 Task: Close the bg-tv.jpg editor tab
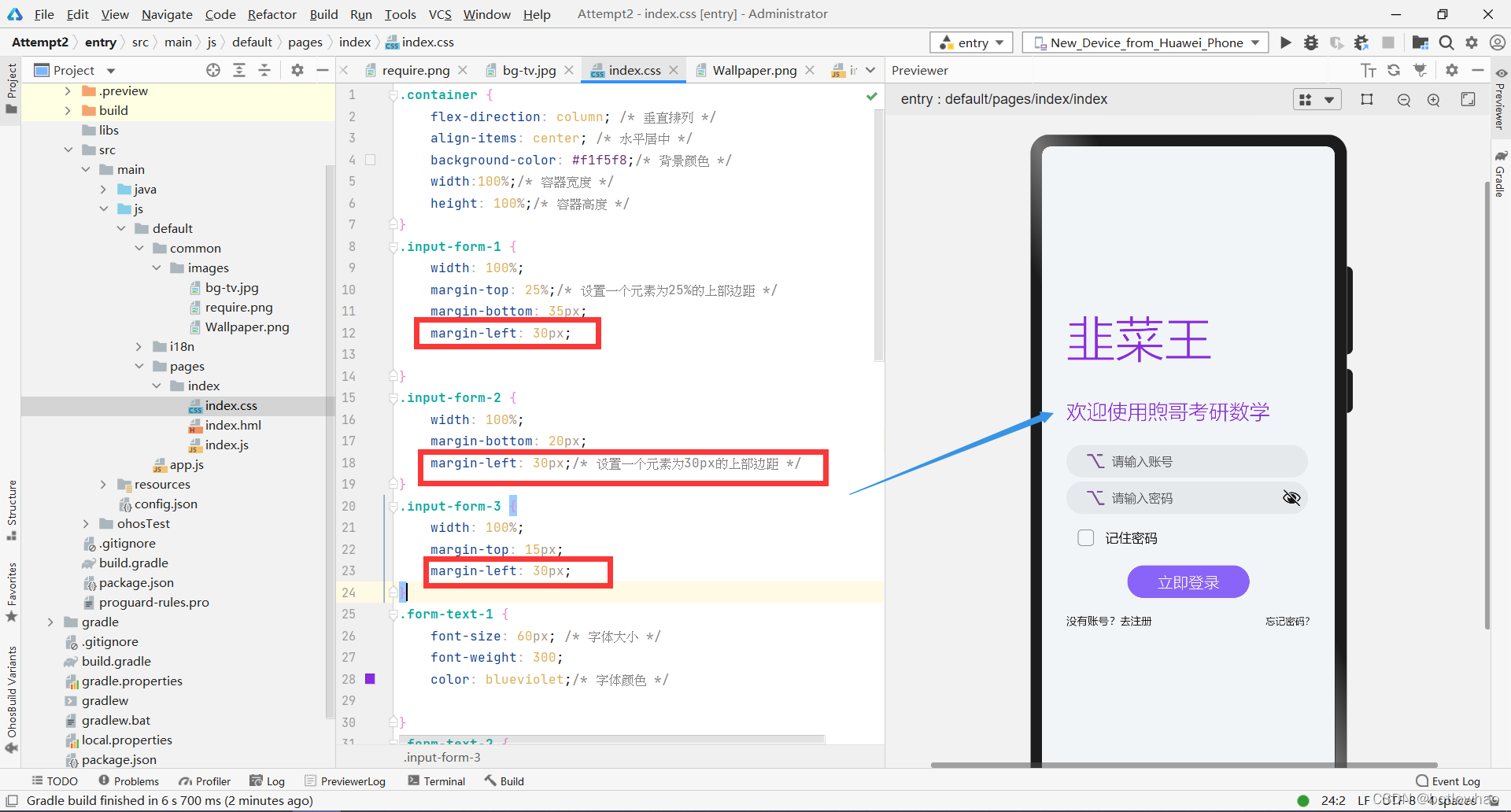(x=571, y=70)
